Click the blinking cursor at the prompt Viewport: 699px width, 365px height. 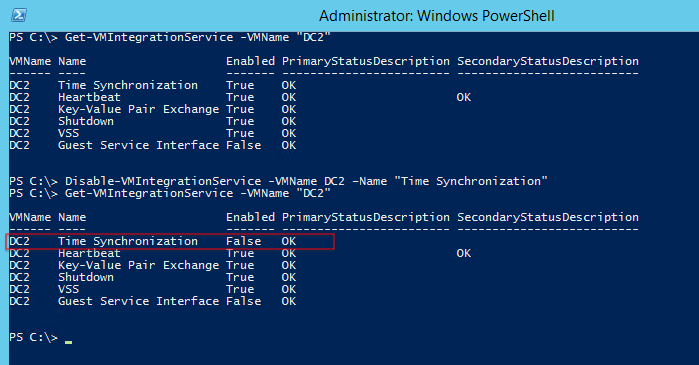pos(68,342)
